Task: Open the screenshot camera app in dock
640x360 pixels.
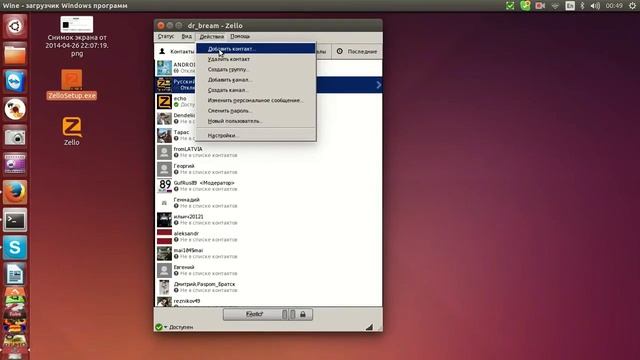Action: tap(15, 137)
